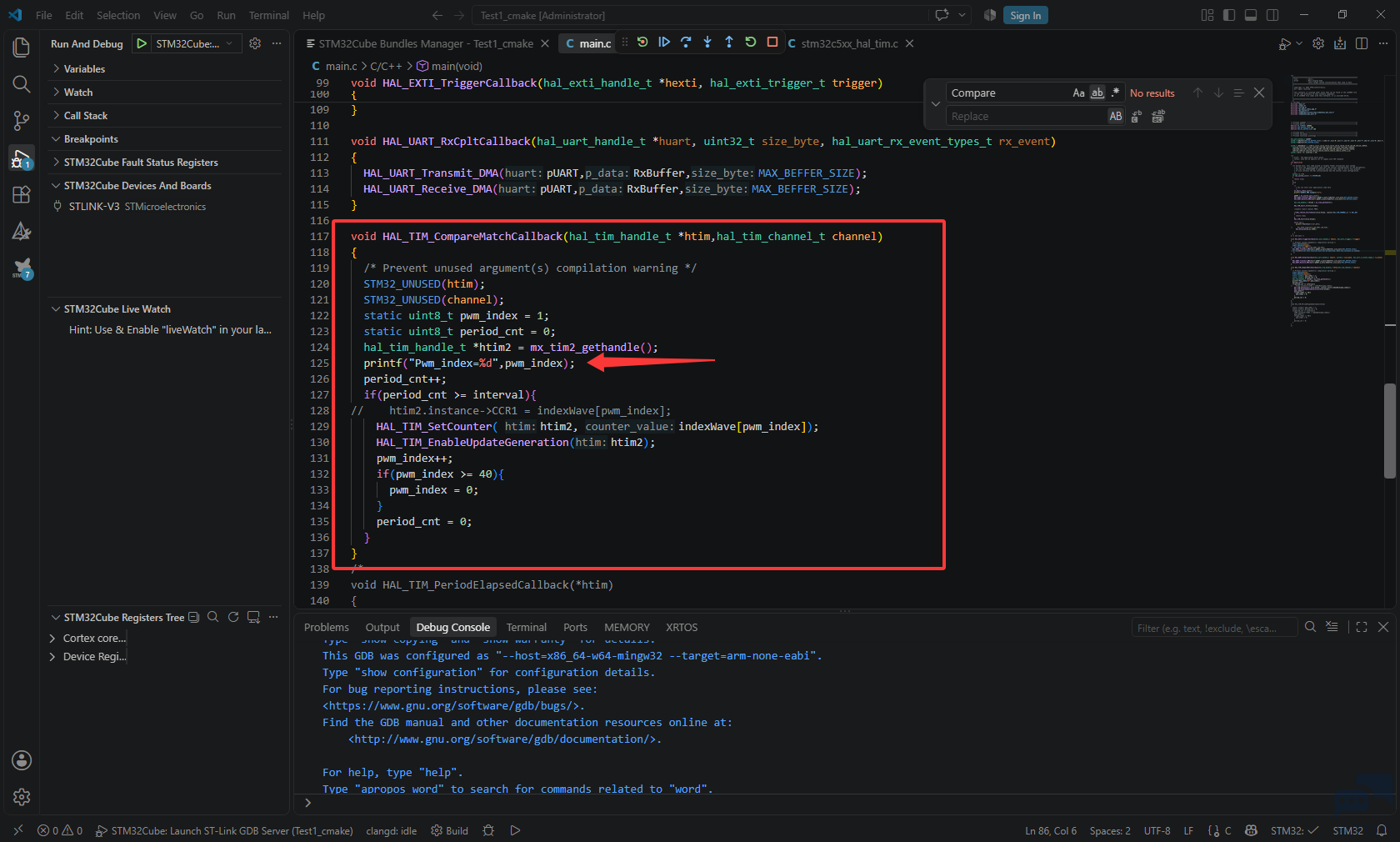Toggle Match Whole Word in find widget
Viewport: 1400px width, 842px height.
click(1097, 93)
